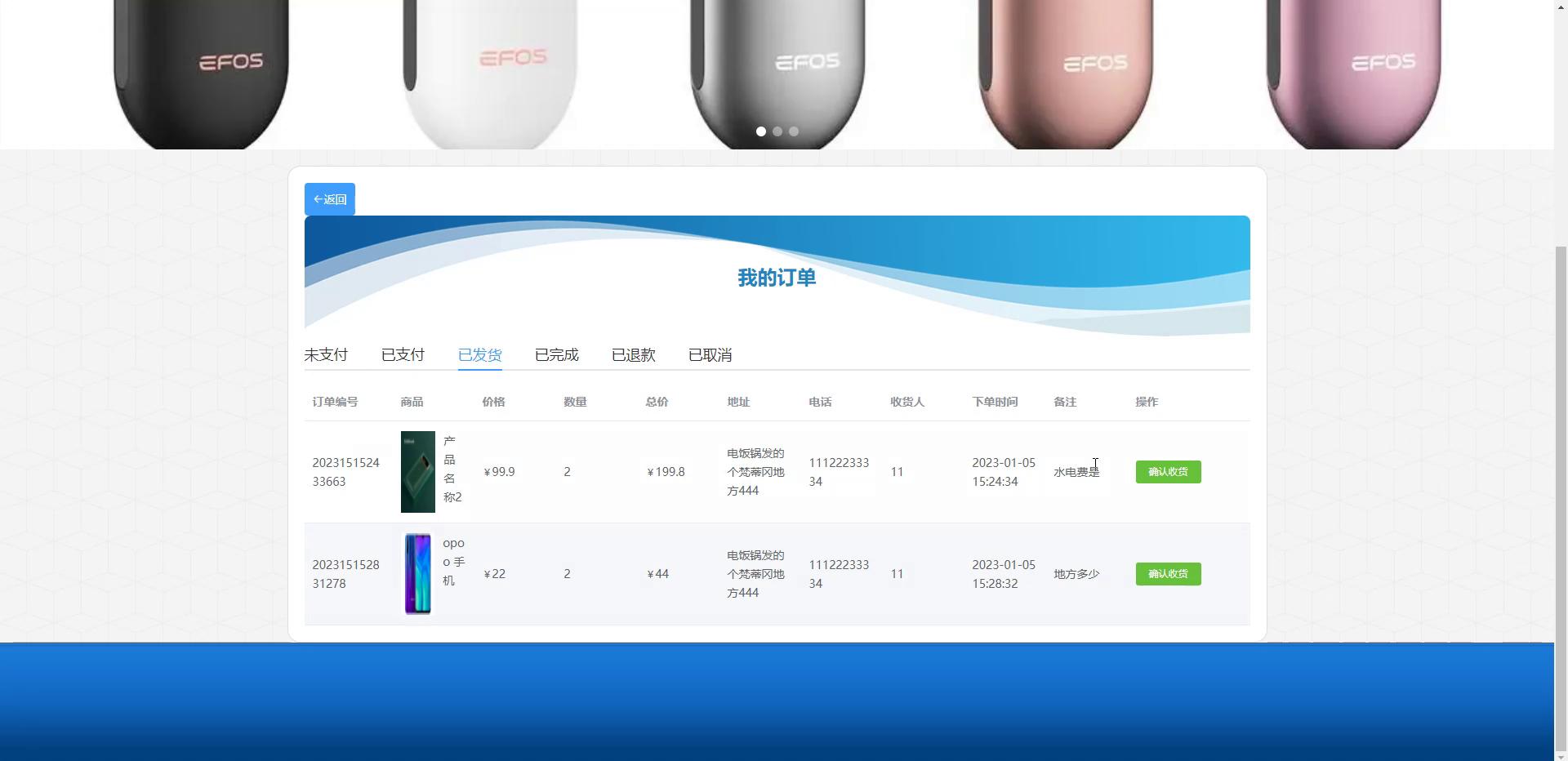Click the ←返回 back button
Image resolution: width=1568 pixels, height=761 pixels.
point(329,199)
